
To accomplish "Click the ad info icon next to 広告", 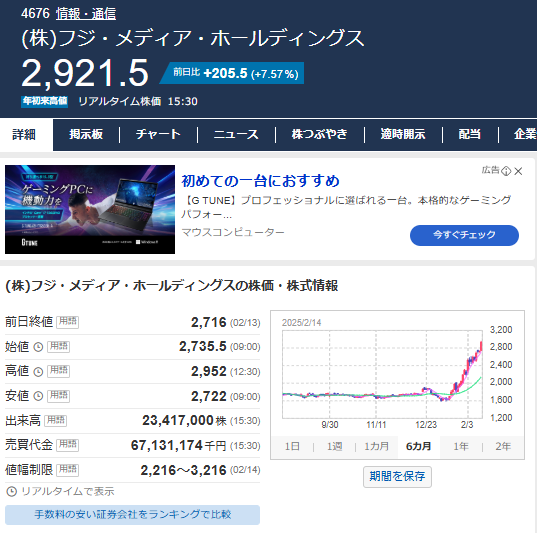I will tap(506, 171).
